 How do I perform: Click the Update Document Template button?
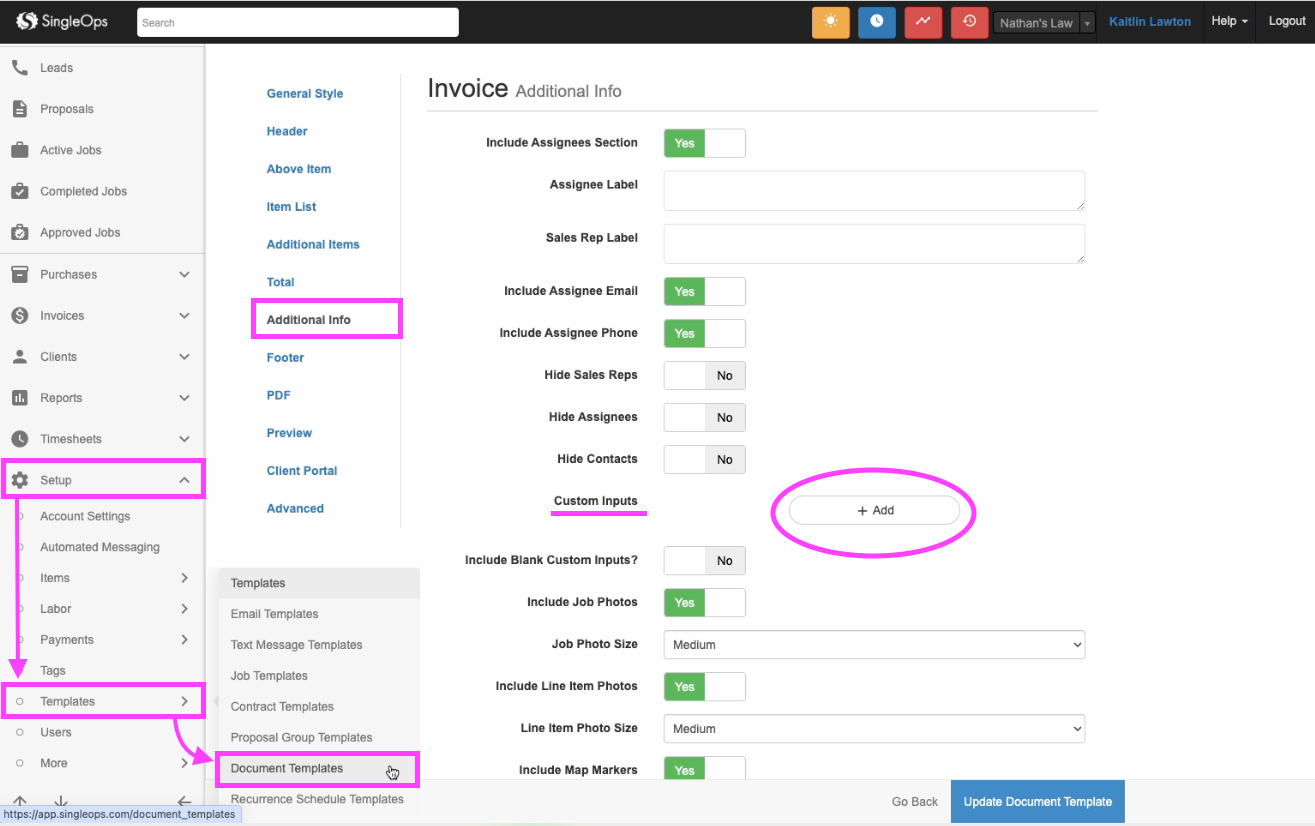1037,802
